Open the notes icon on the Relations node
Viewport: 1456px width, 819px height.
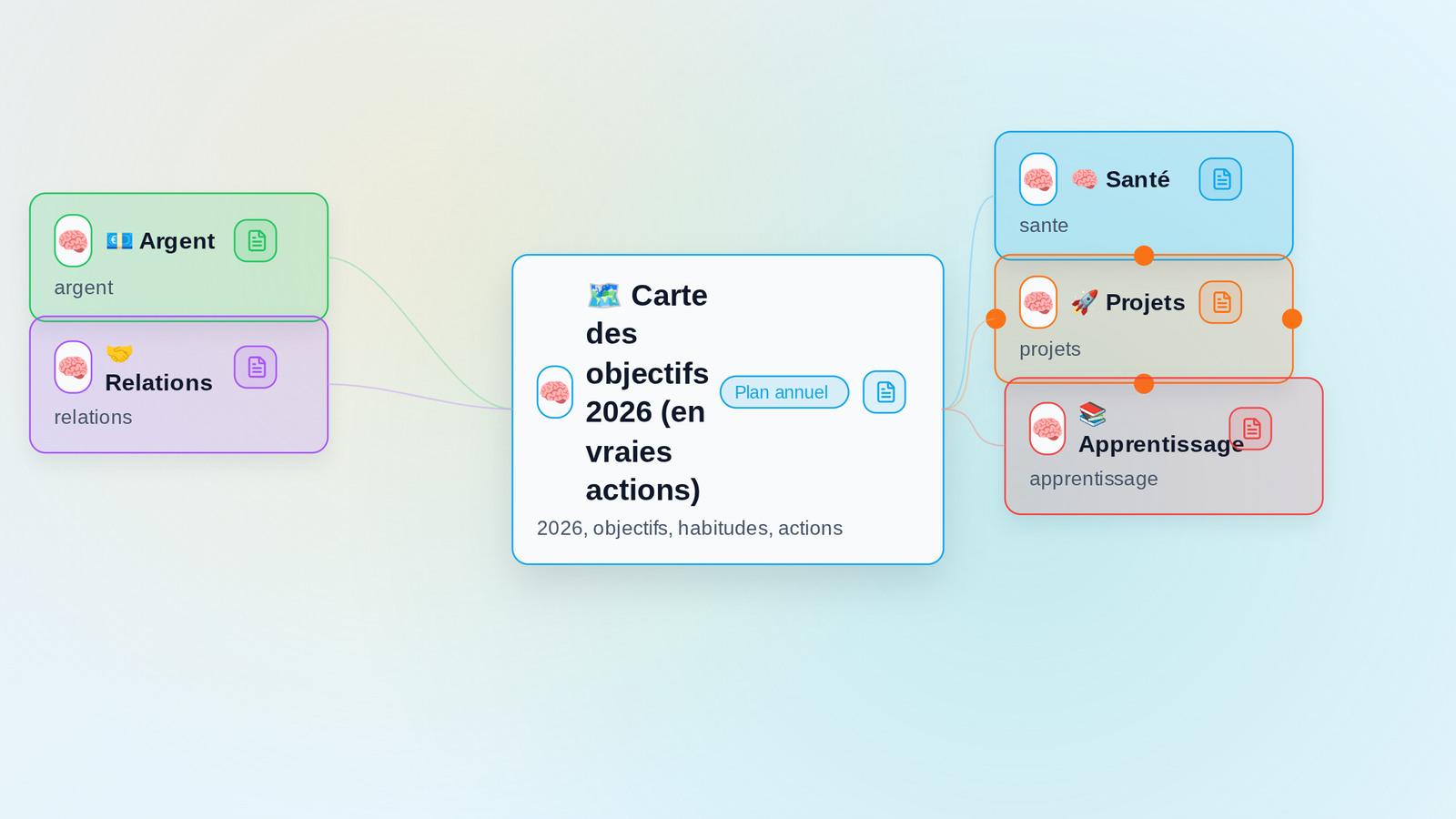256,367
